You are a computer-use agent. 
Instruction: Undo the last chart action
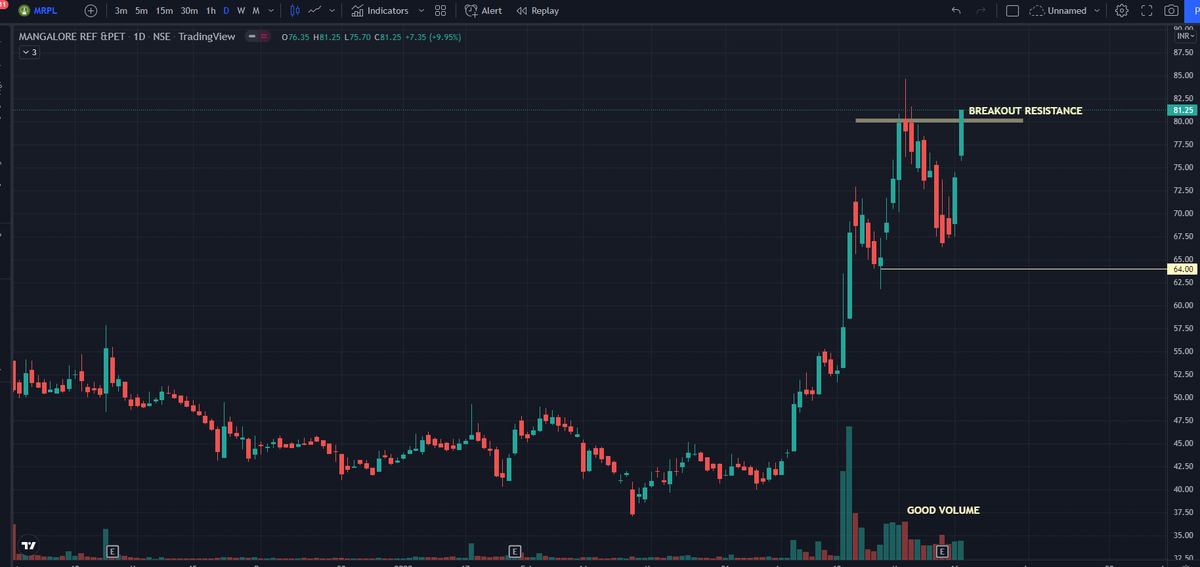pos(957,10)
